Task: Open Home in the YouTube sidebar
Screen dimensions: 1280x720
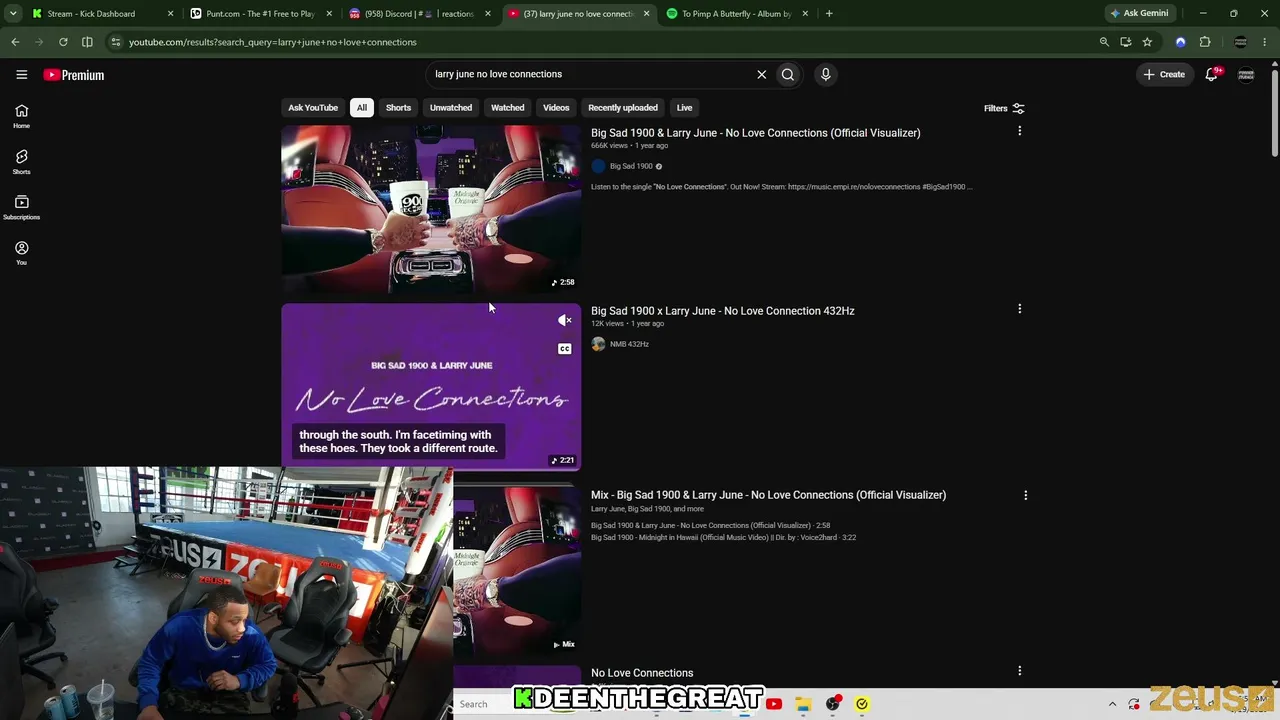Action: click(x=21, y=116)
